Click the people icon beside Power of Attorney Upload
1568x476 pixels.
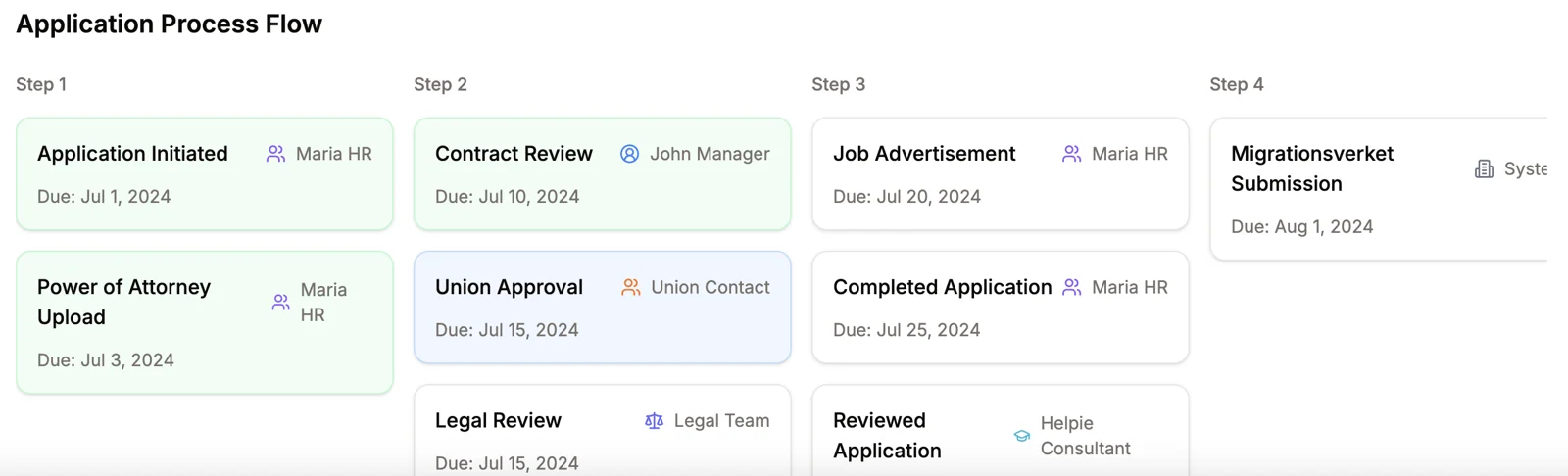pos(281,303)
